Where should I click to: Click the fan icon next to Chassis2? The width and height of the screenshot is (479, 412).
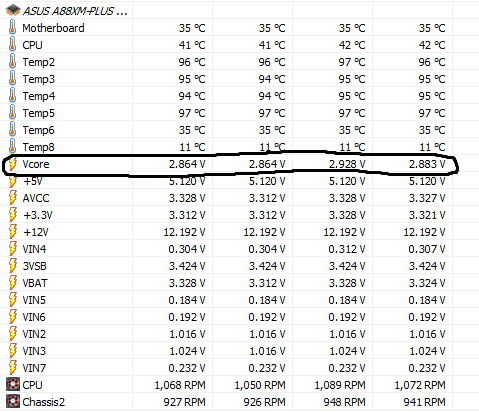click(13, 402)
